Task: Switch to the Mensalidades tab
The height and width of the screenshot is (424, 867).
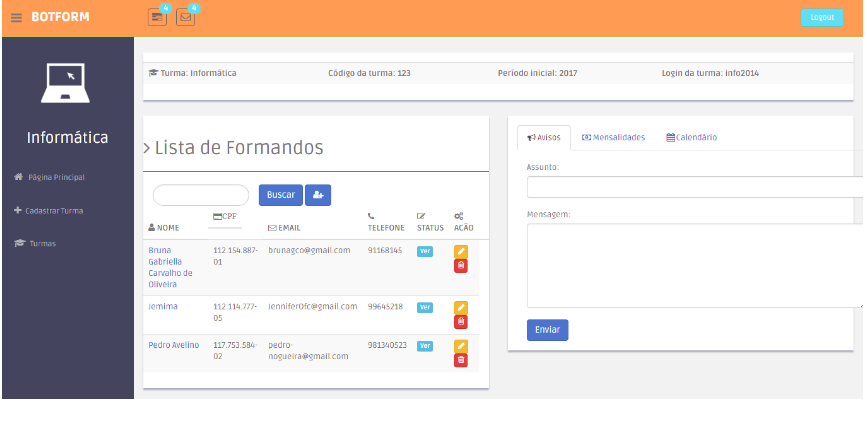Action: click(613, 137)
